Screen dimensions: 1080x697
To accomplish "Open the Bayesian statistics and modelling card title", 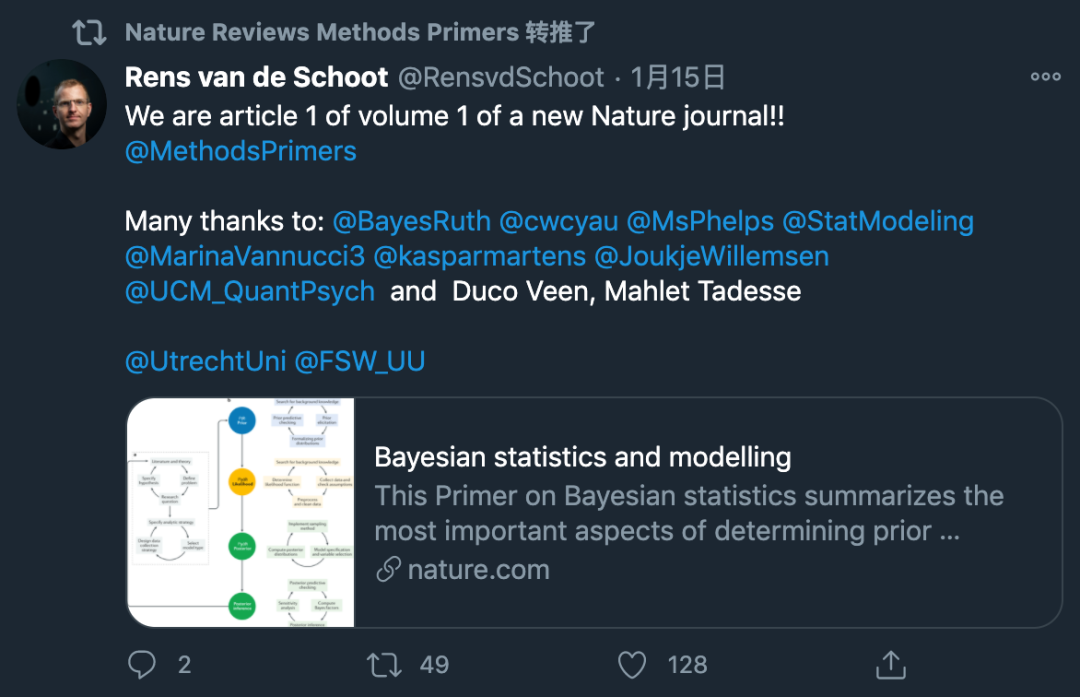I will [x=582, y=458].
